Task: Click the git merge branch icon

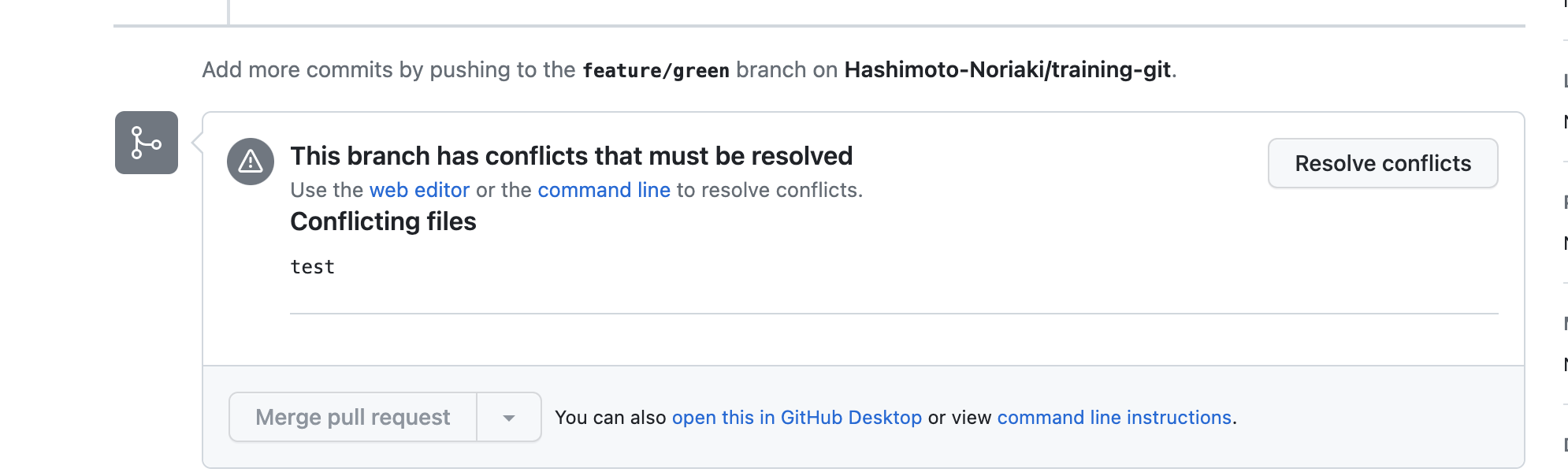Action: pyautogui.click(x=147, y=143)
